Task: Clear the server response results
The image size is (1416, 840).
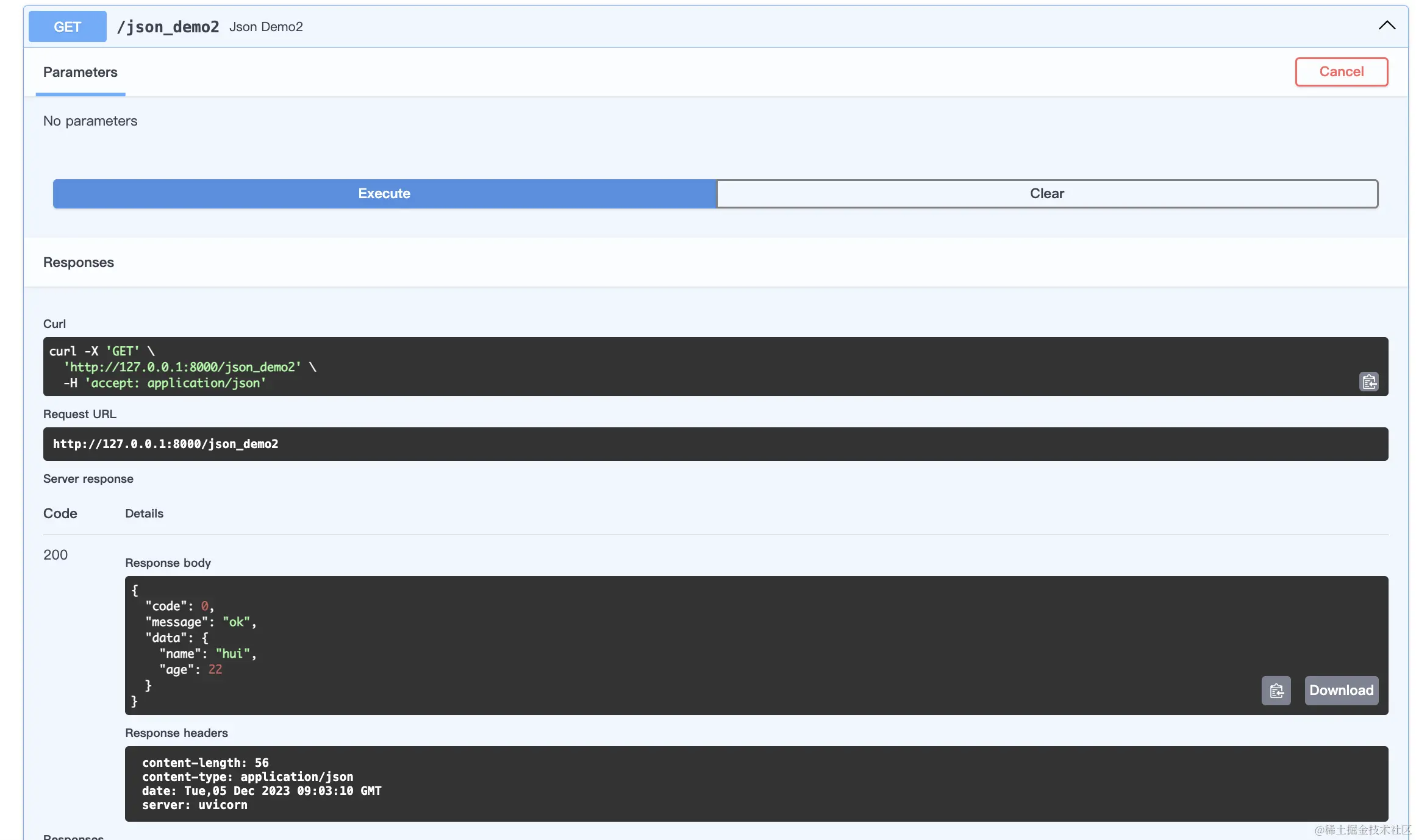Action: coord(1047,193)
